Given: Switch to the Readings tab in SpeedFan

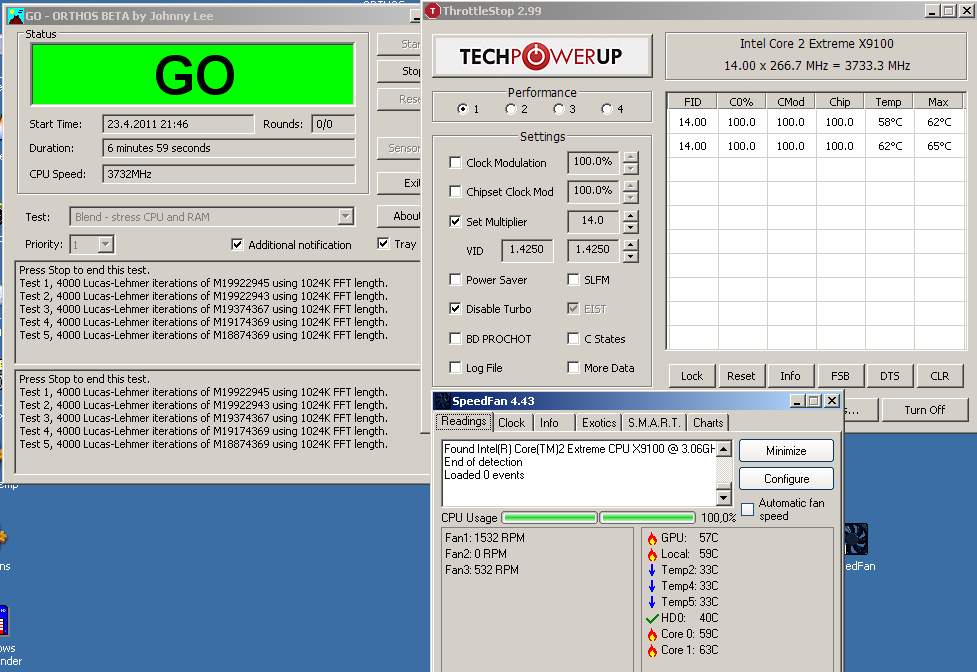Looking at the screenshot, I should pyautogui.click(x=464, y=422).
